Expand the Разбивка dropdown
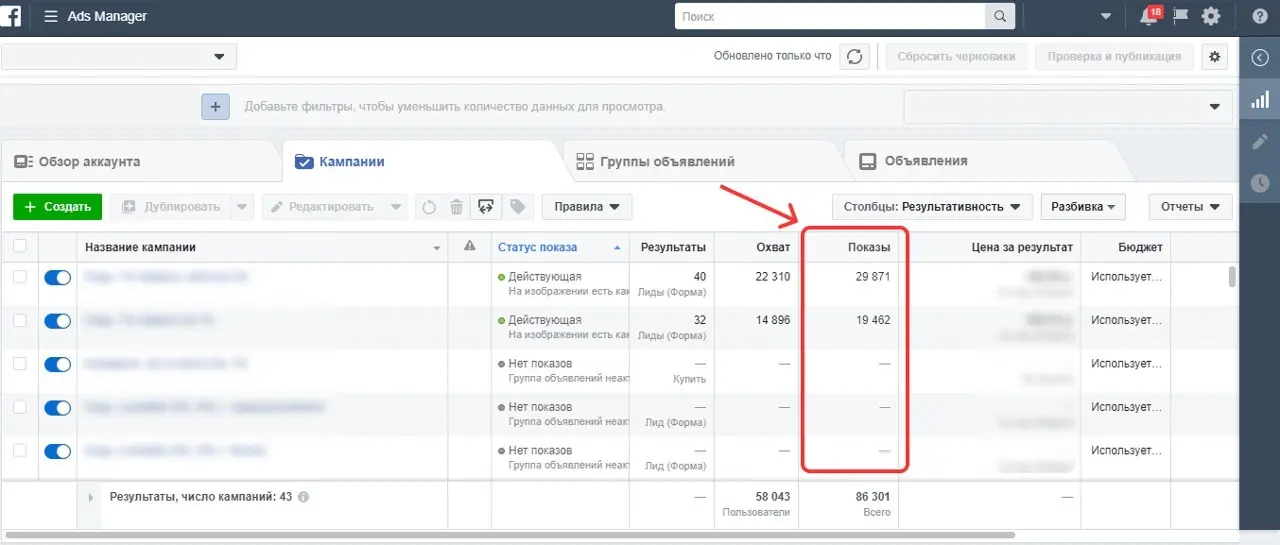 1083,207
